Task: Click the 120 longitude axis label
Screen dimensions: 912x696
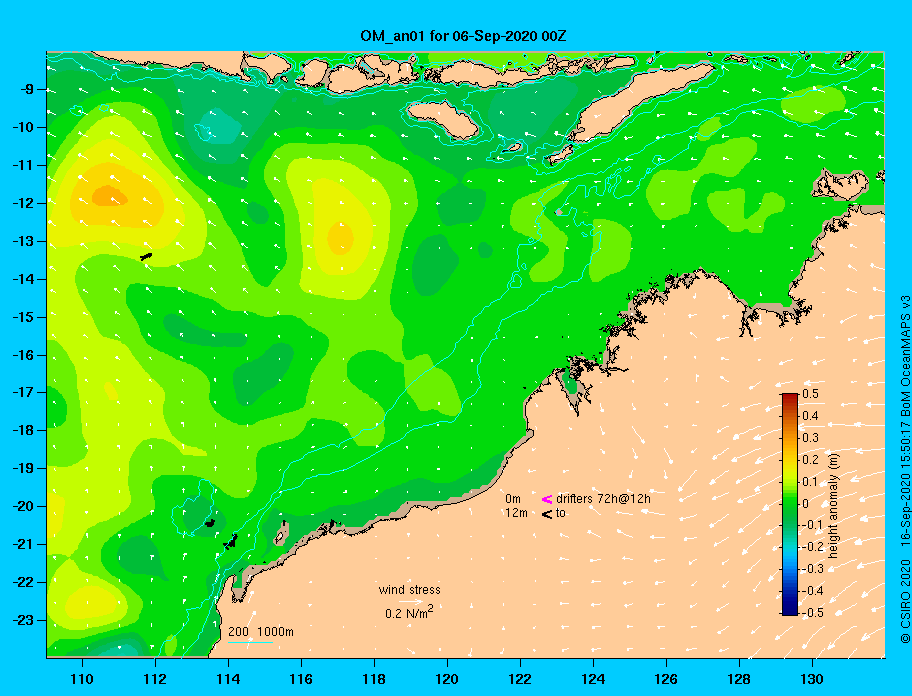Action: [447, 679]
